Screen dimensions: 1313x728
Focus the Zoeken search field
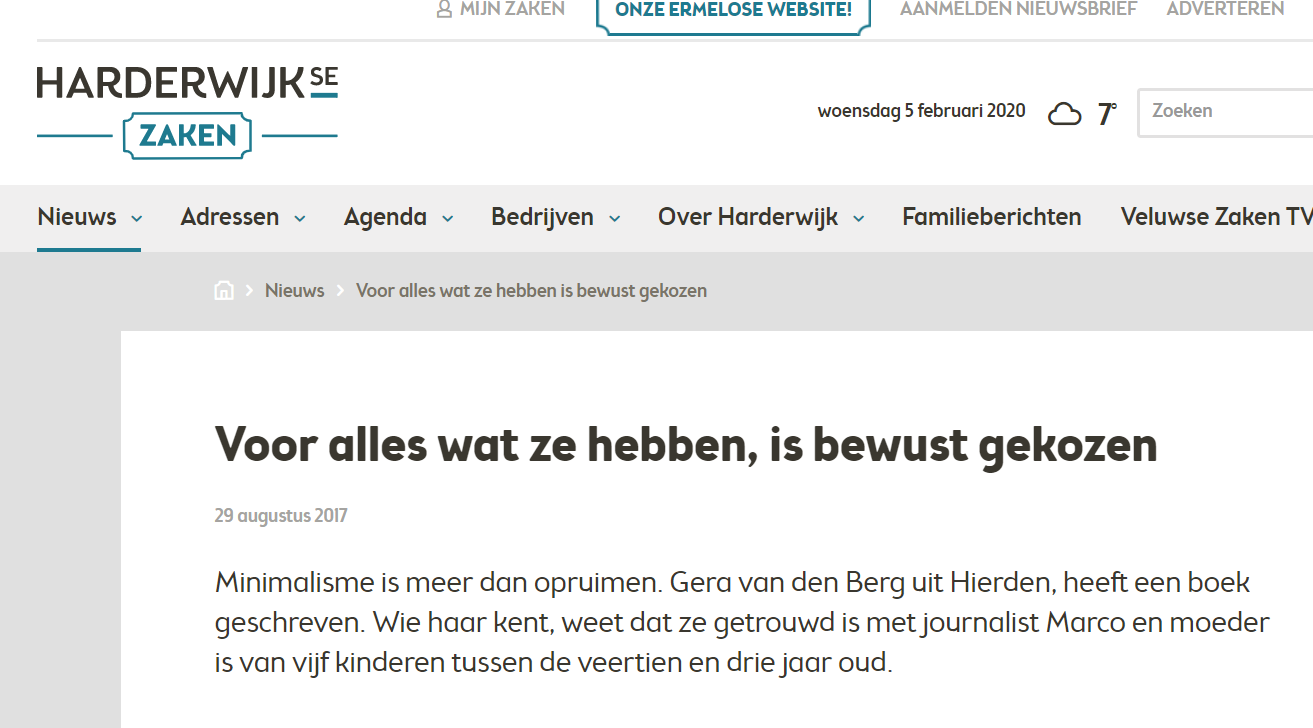[x=1225, y=111]
